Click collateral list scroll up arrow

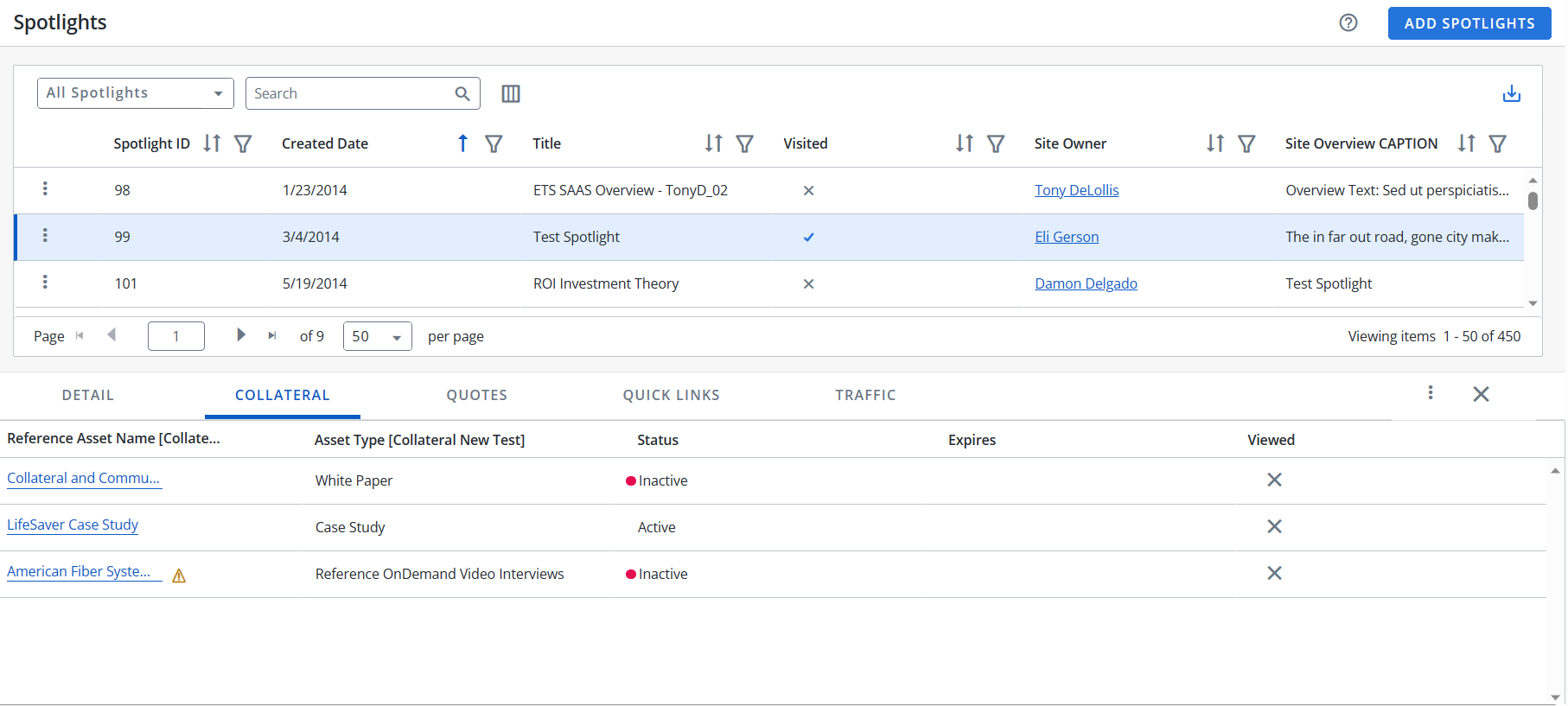(x=1555, y=471)
